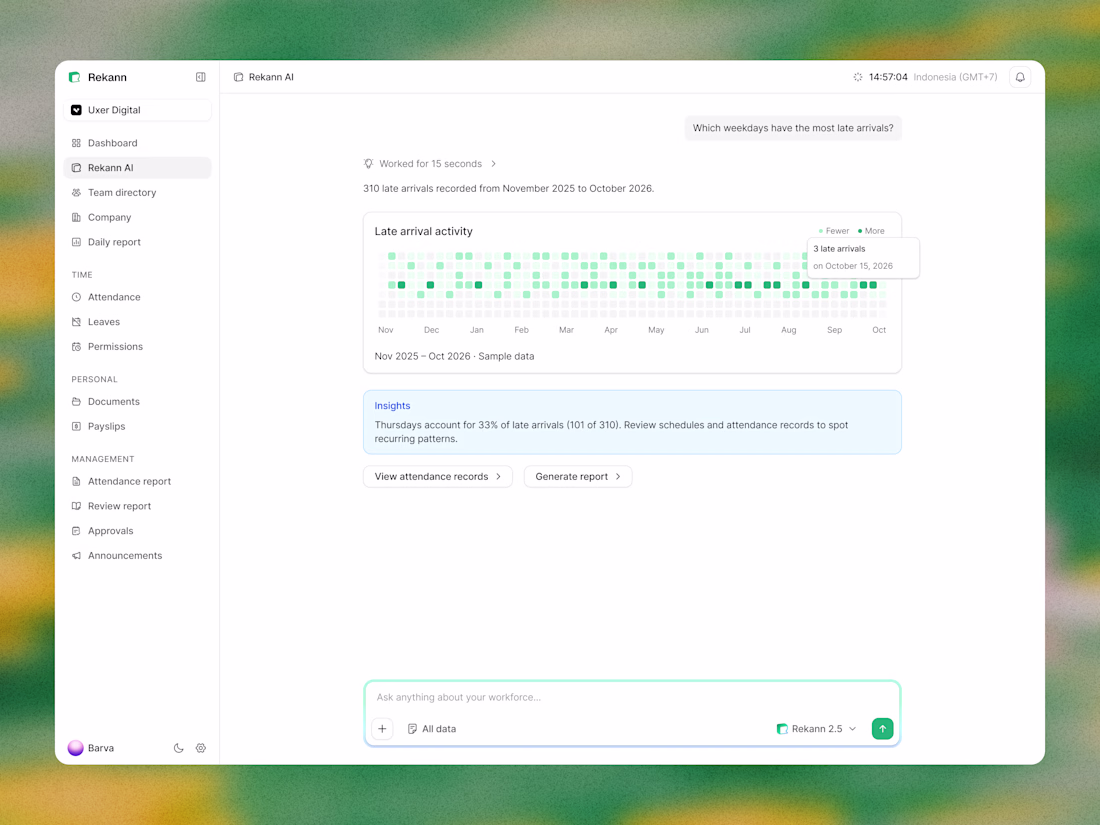Image resolution: width=1100 pixels, height=825 pixels.
Task: Collapse the sidebar with the panel icon
Action: click(201, 77)
